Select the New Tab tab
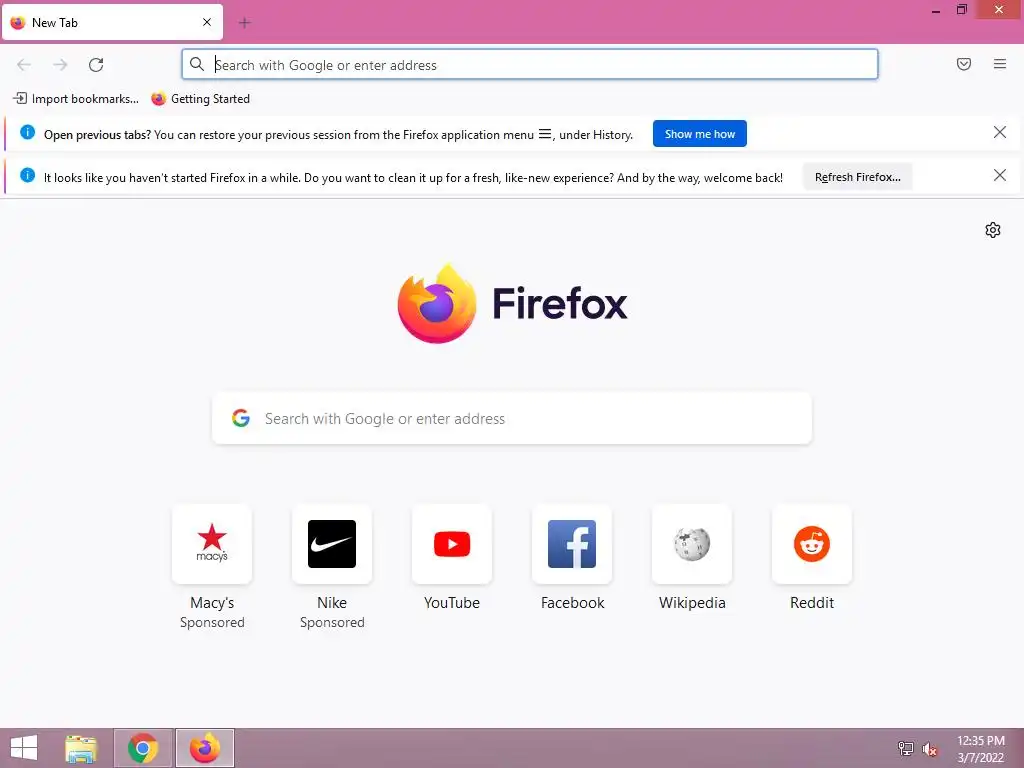 (112, 22)
